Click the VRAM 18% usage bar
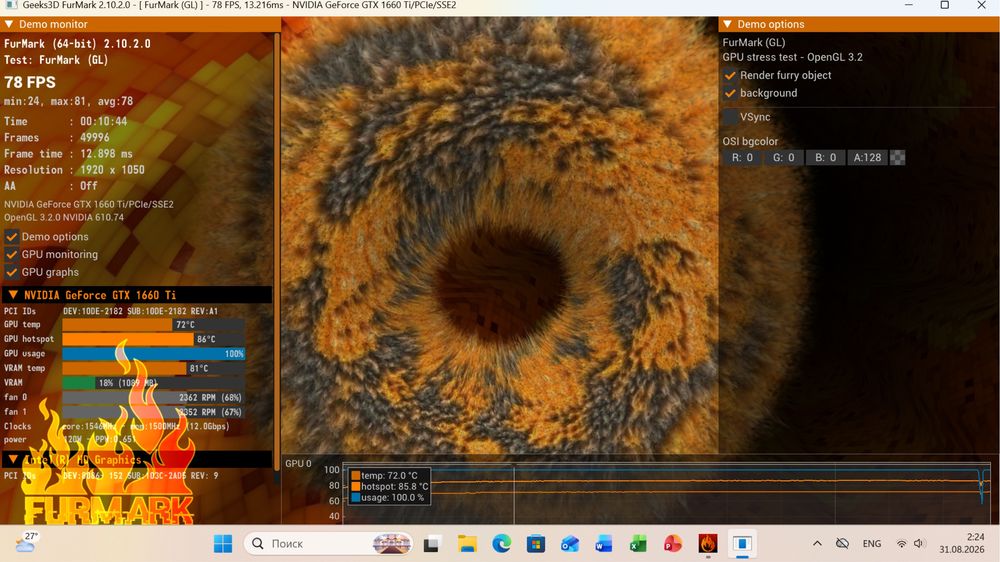 coord(154,383)
